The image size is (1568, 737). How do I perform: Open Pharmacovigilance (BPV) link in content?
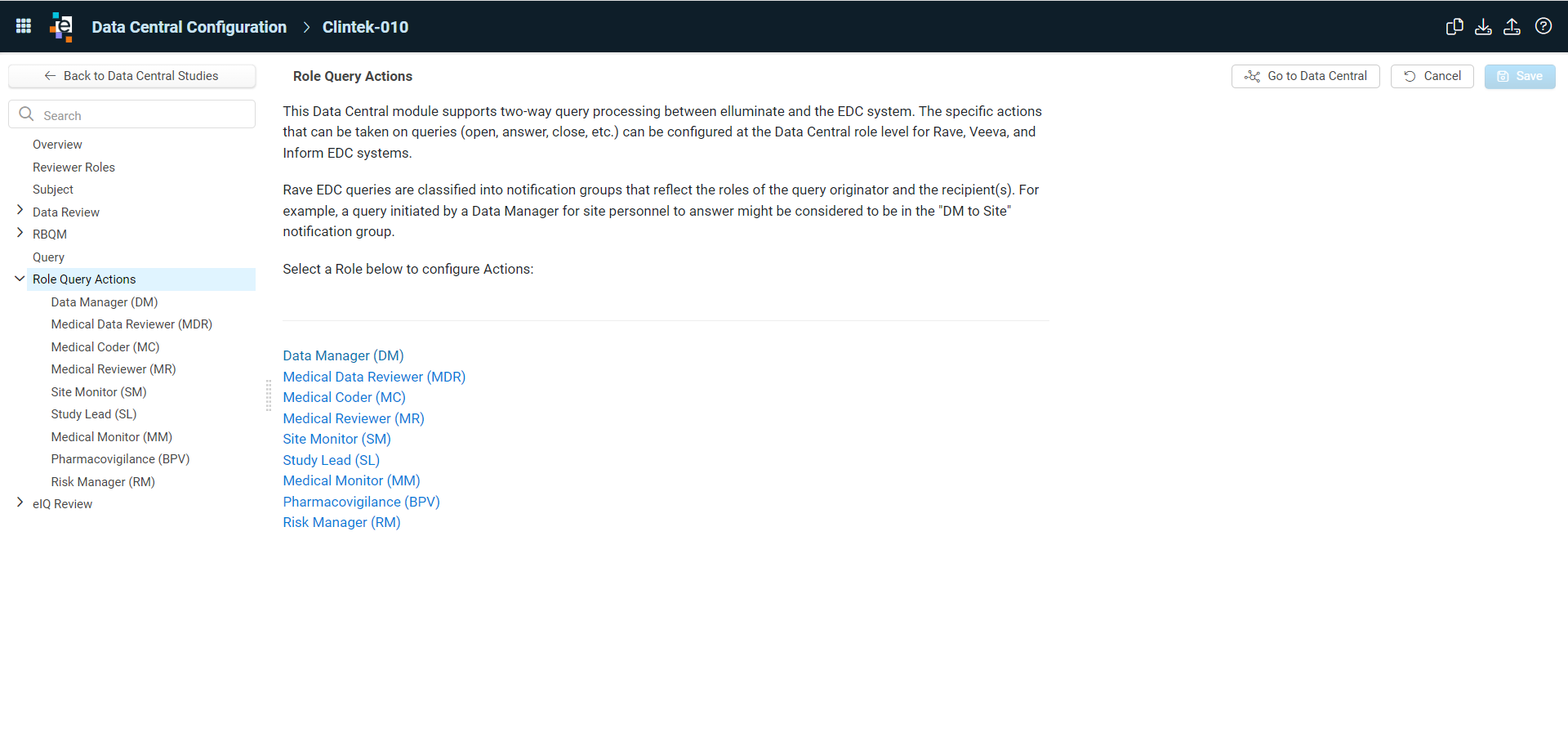point(361,502)
